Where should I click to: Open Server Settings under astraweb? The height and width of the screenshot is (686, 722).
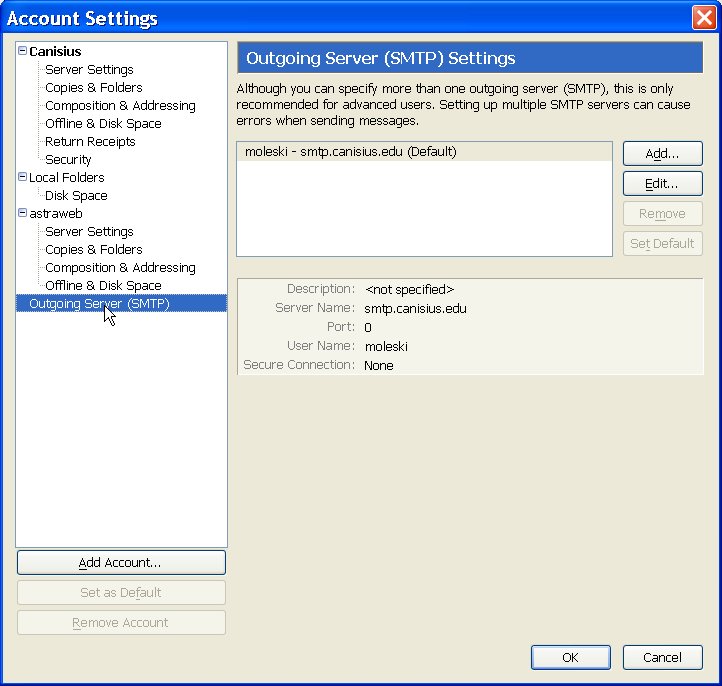[x=89, y=231]
